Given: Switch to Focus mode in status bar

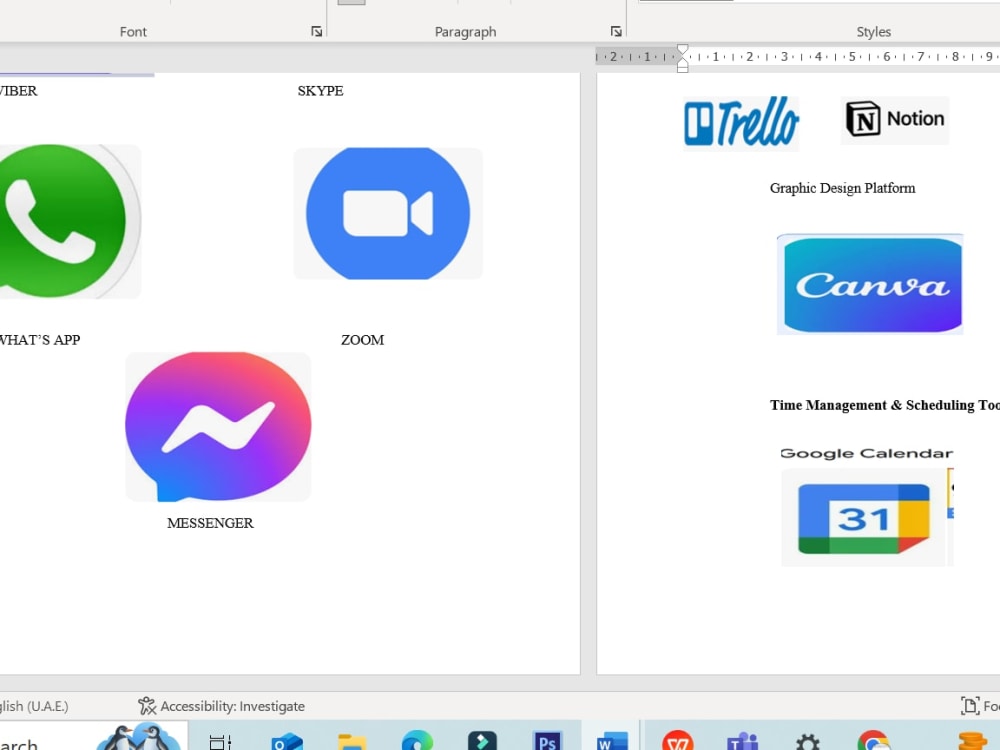Looking at the screenshot, I should (x=980, y=706).
